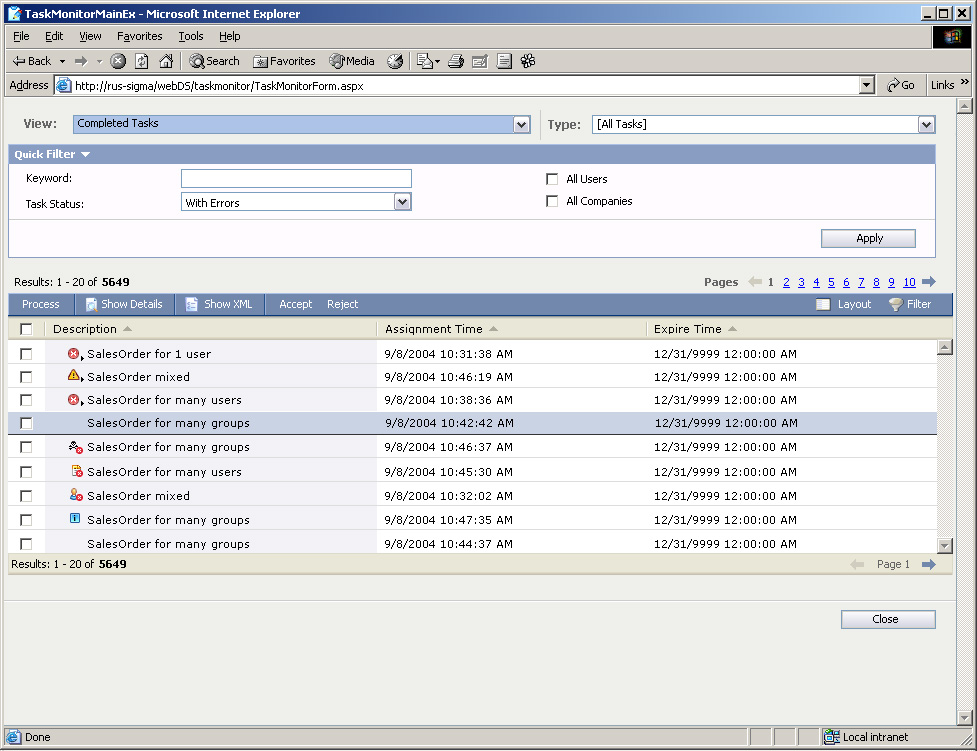The height and width of the screenshot is (751, 977).
Task: Click the Address bar URL field
Action: (x=457, y=85)
